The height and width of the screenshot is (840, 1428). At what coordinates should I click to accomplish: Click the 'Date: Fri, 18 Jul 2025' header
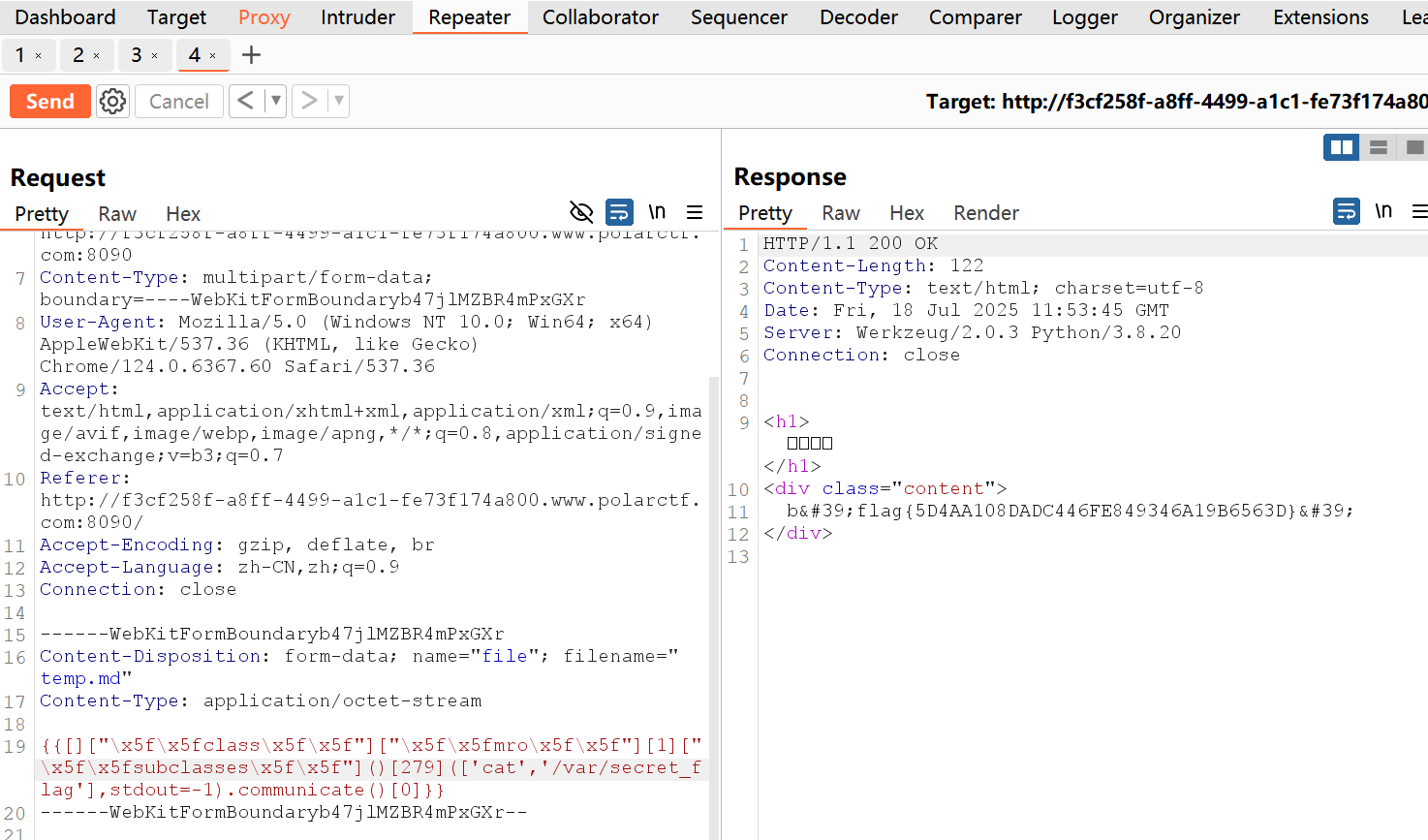coord(966,310)
